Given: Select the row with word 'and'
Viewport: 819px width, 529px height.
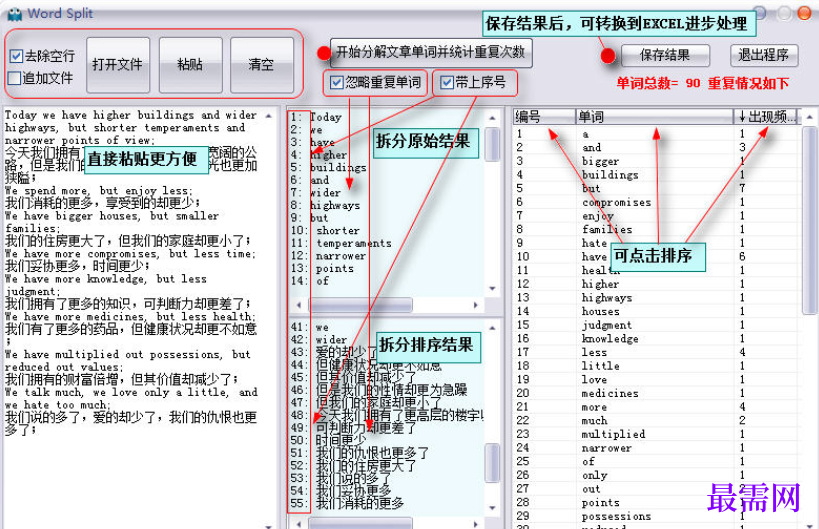Looking at the screenshot, I should tap(656, 148).
